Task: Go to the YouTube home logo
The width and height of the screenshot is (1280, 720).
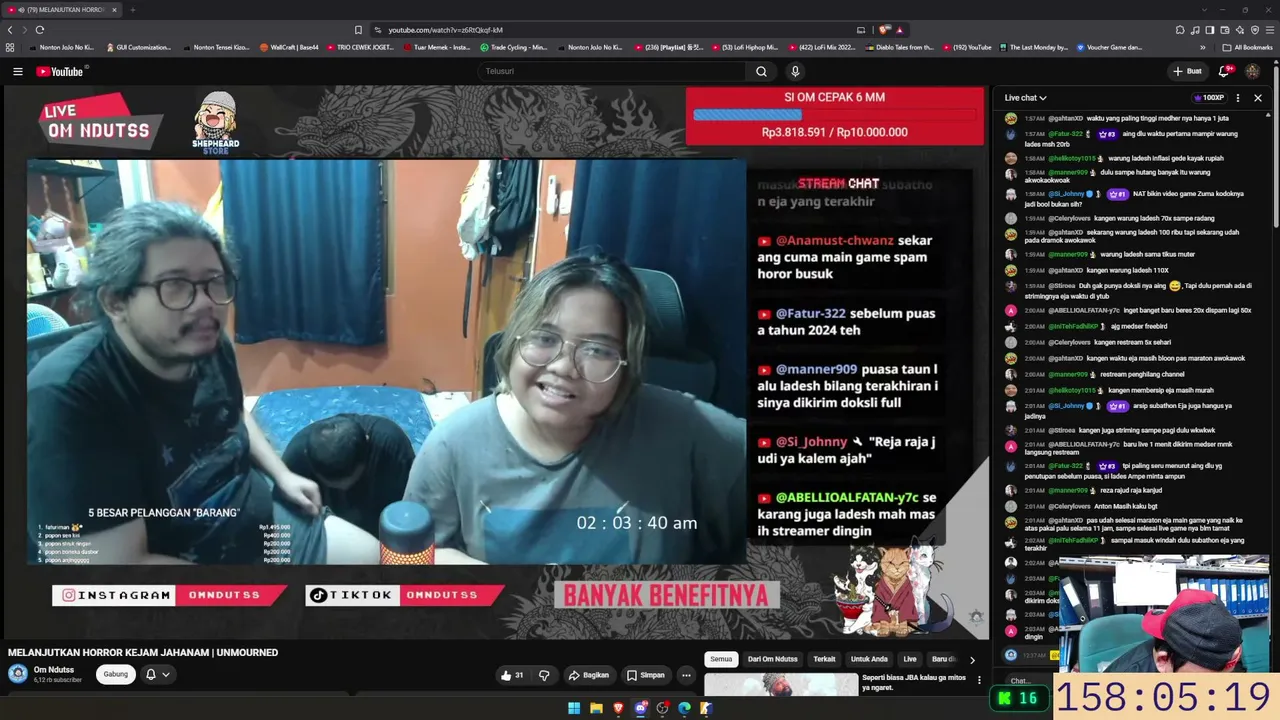Action: tap(60, 71)
